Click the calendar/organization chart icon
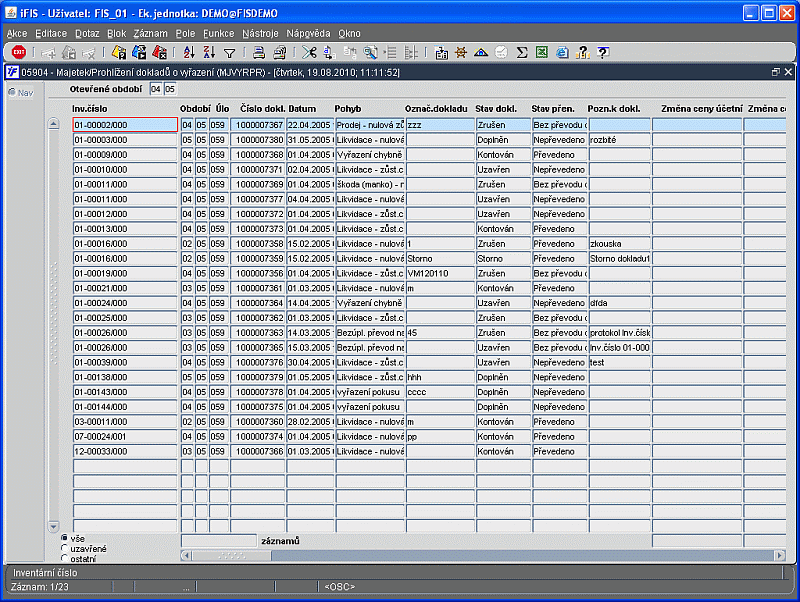The image size is (800, 602). pyautogui.click(x=441, y=53)
